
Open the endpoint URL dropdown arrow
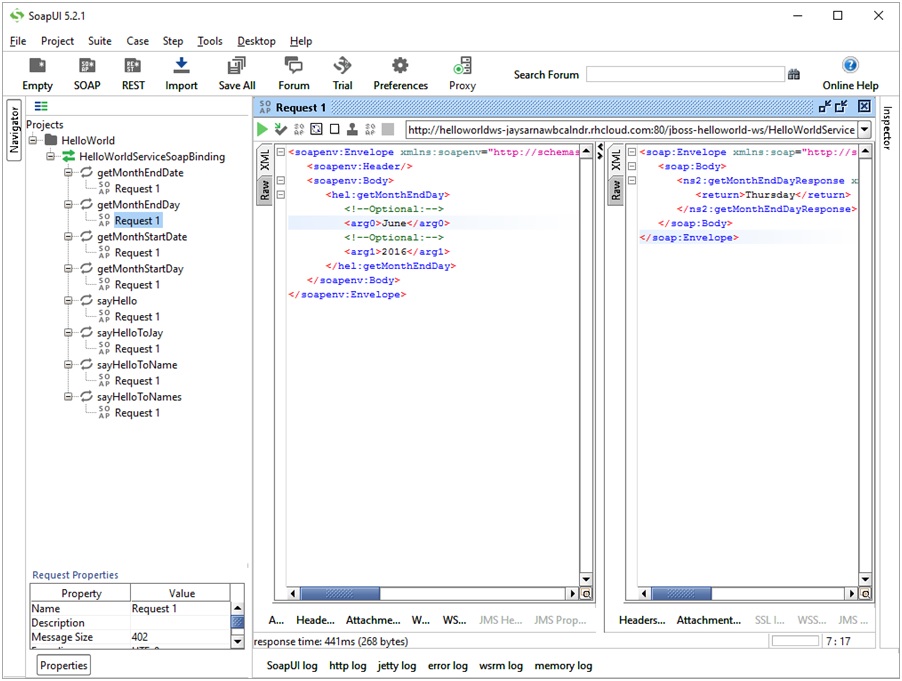coord(864,130)
